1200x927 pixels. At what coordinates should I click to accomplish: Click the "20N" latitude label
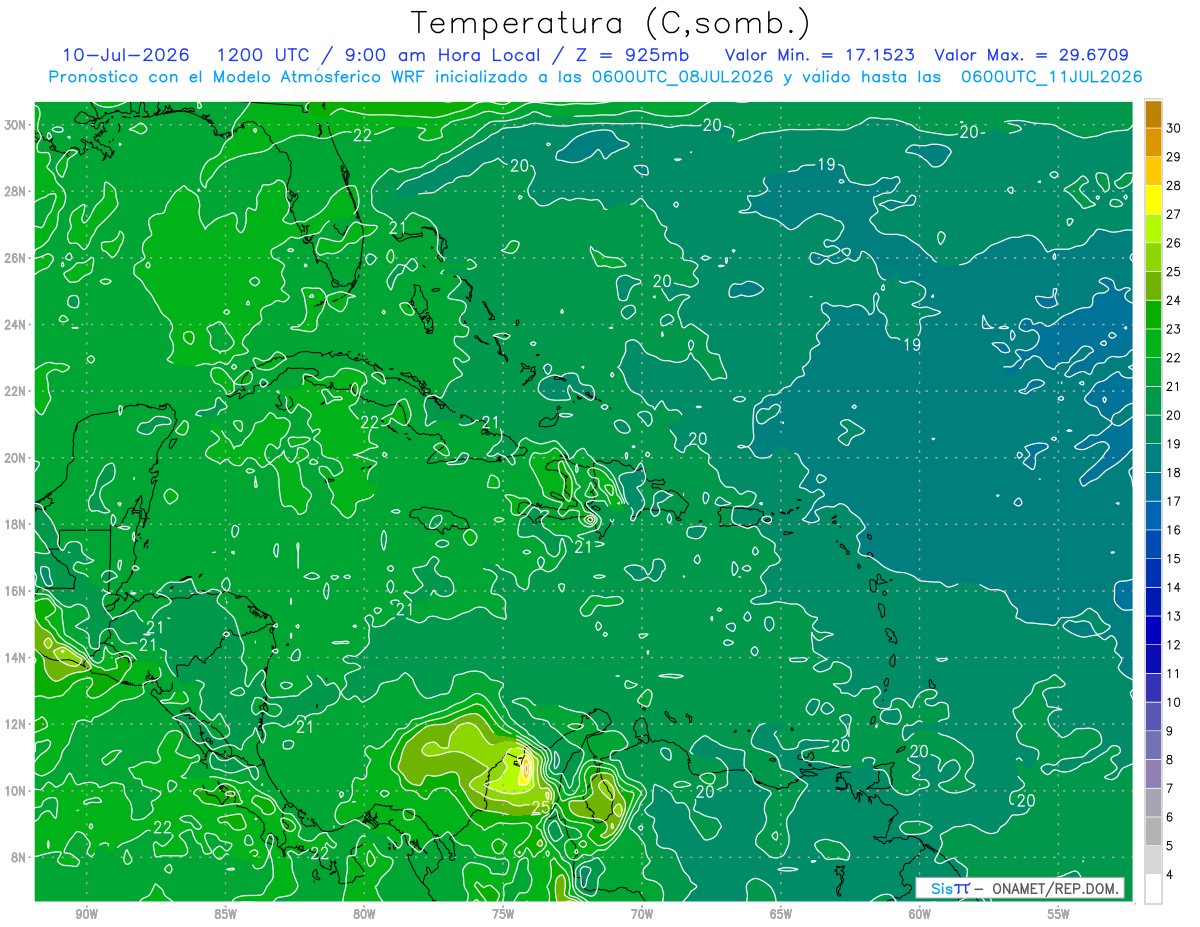(x=15, y=458)
